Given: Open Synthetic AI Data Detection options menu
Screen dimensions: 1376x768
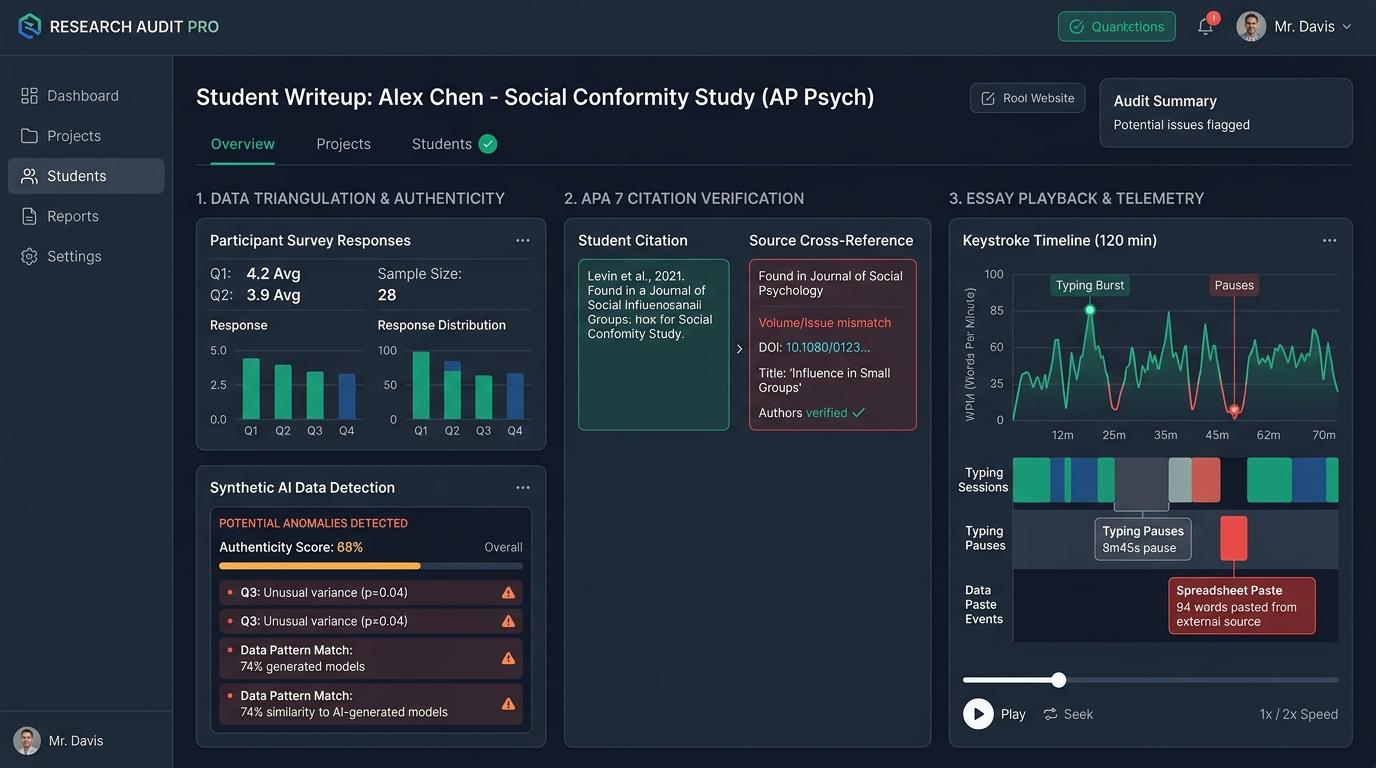Looking at the screenshot, I should coord(523,488).
